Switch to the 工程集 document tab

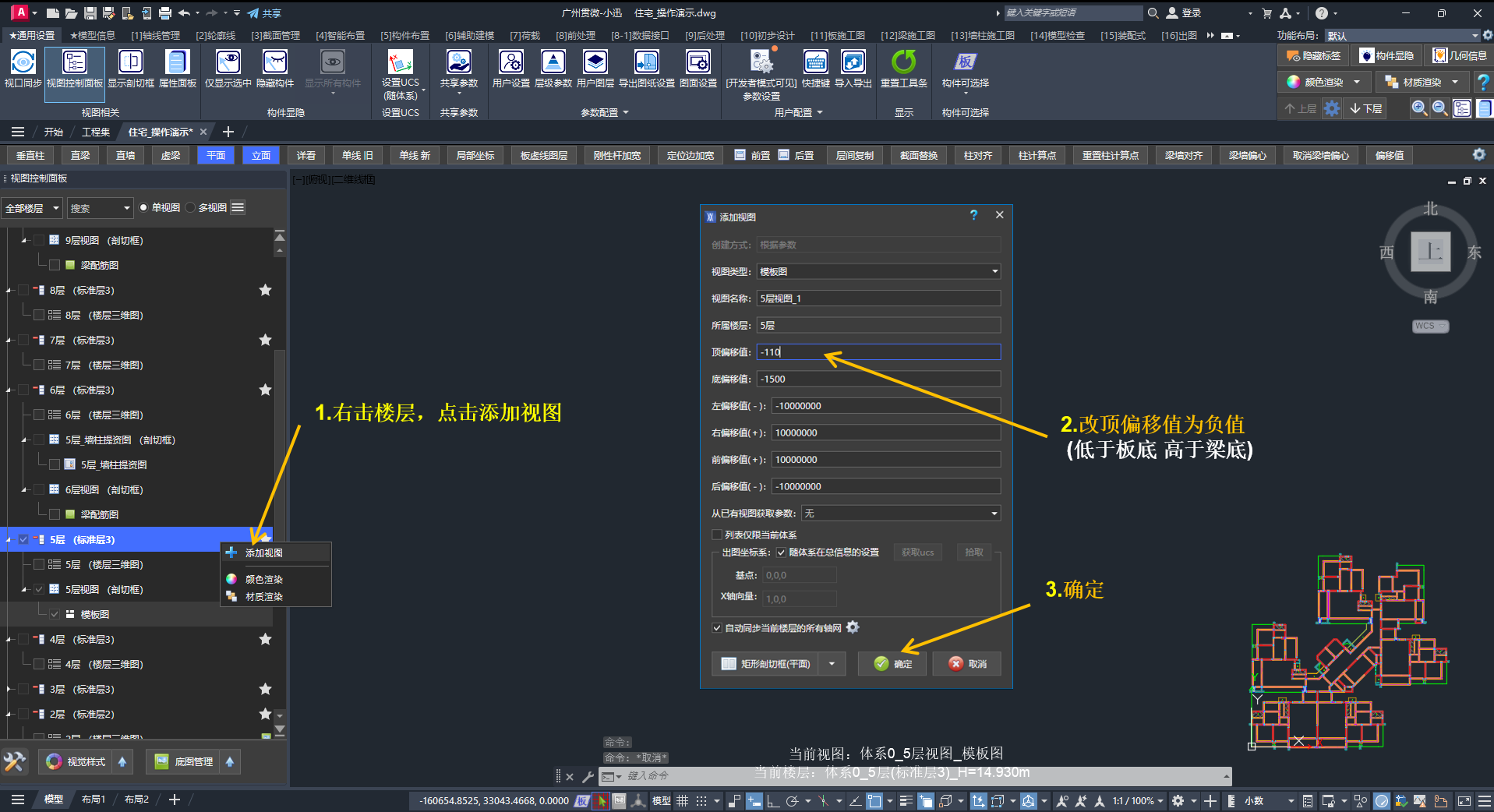[x=96, y=132]
